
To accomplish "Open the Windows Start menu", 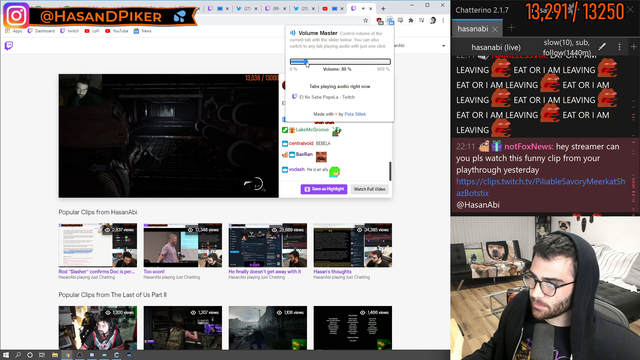I will (x=6, y=355).
